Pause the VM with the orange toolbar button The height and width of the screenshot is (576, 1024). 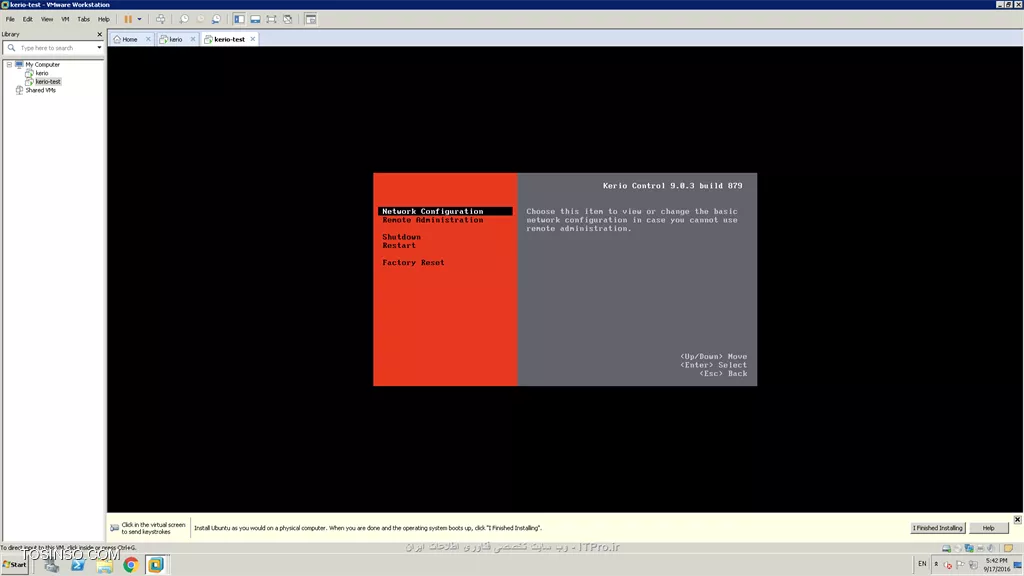(x=128, y=20)
